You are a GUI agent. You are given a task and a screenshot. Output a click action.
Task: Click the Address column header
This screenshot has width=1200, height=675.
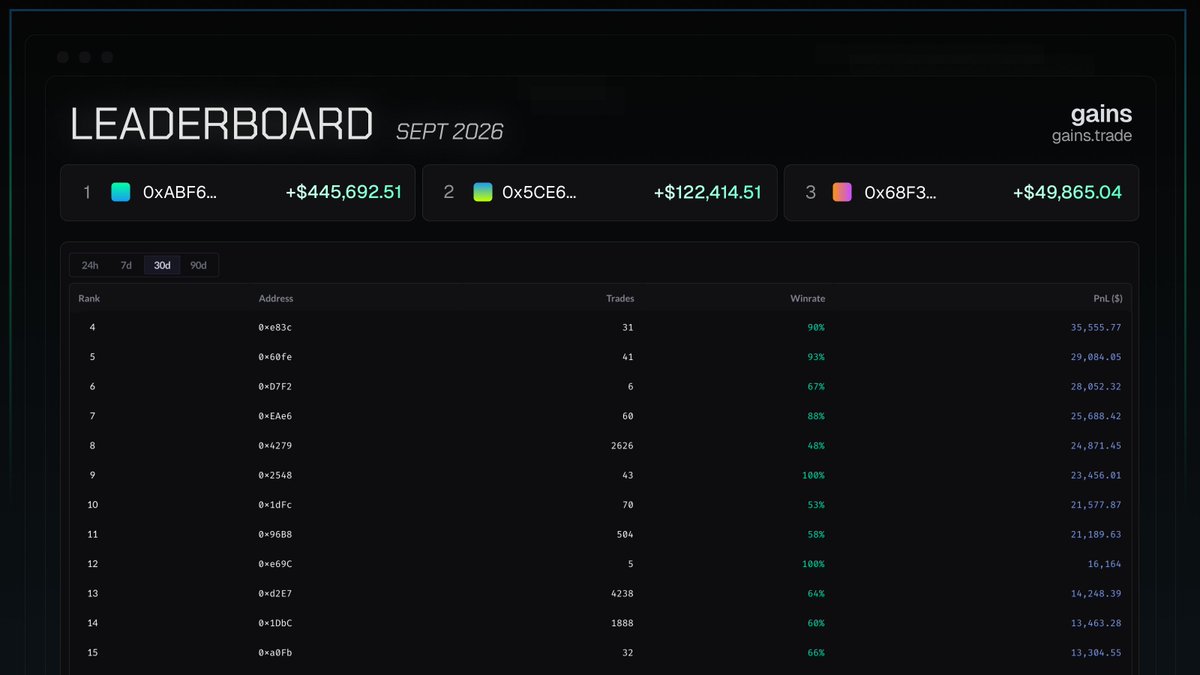pyautogui.click(x=276, y=298)
